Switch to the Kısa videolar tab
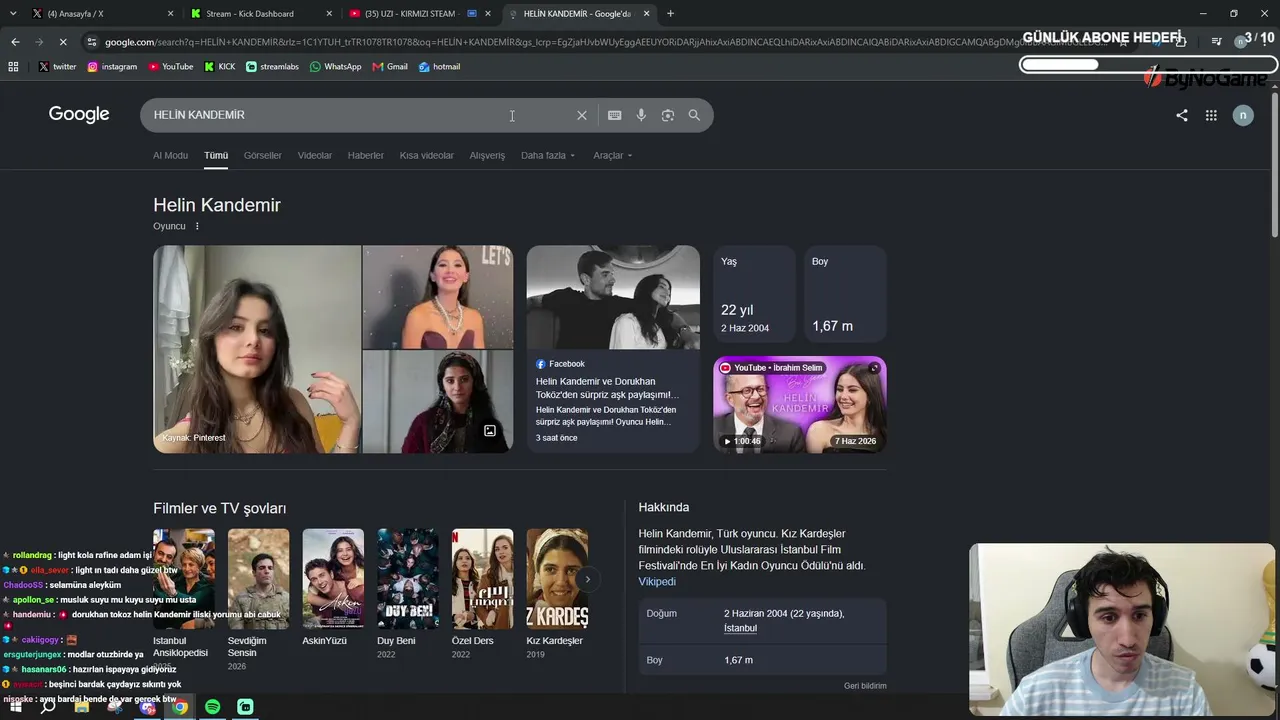This screenshot has height=720, width=1280. 427,156
